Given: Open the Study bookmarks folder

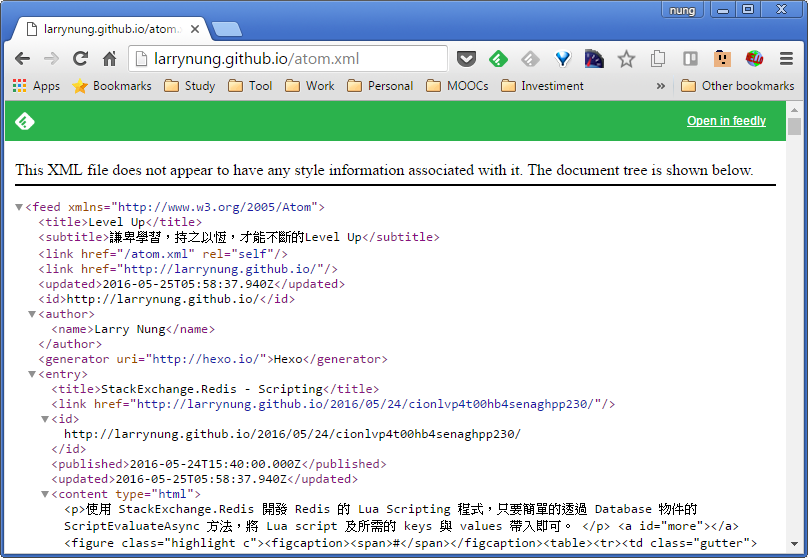Looking at the screenshot, I should tap(190, 86).
